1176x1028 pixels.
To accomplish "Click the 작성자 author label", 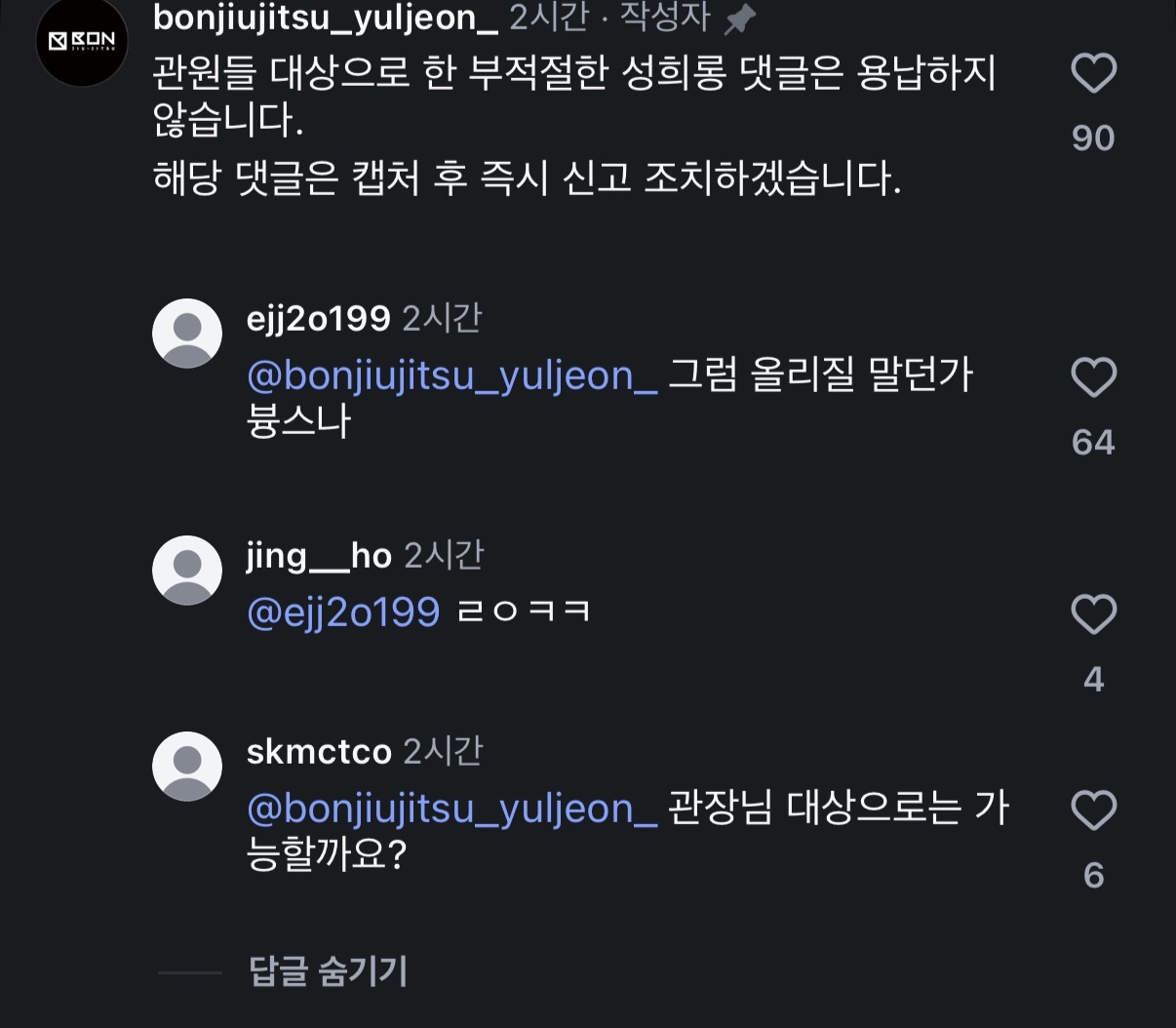I will (665, 18).
